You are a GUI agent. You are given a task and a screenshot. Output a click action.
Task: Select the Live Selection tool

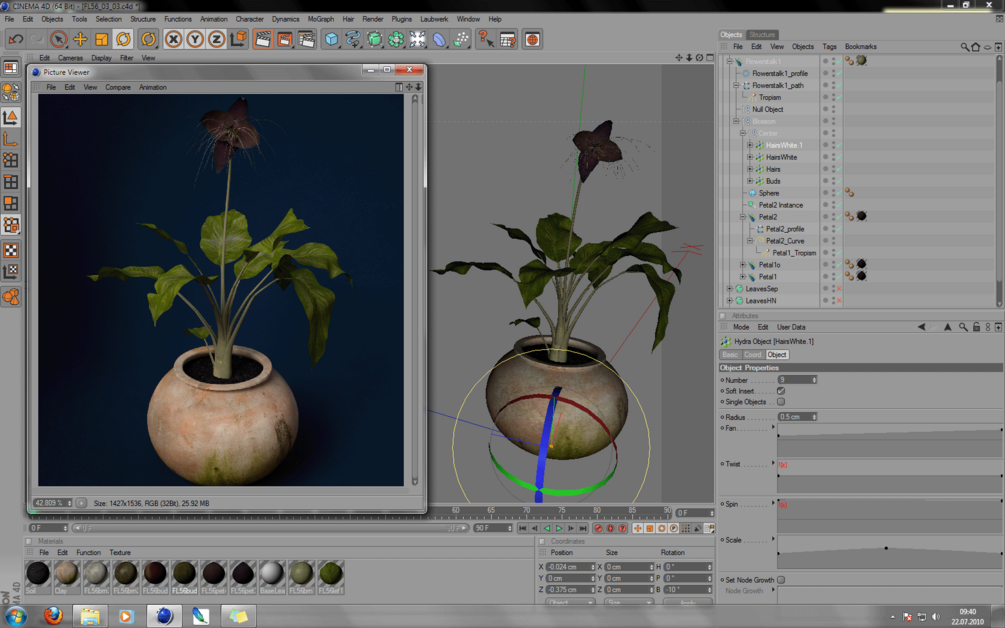pyautogui.click(x=58, y=40)
